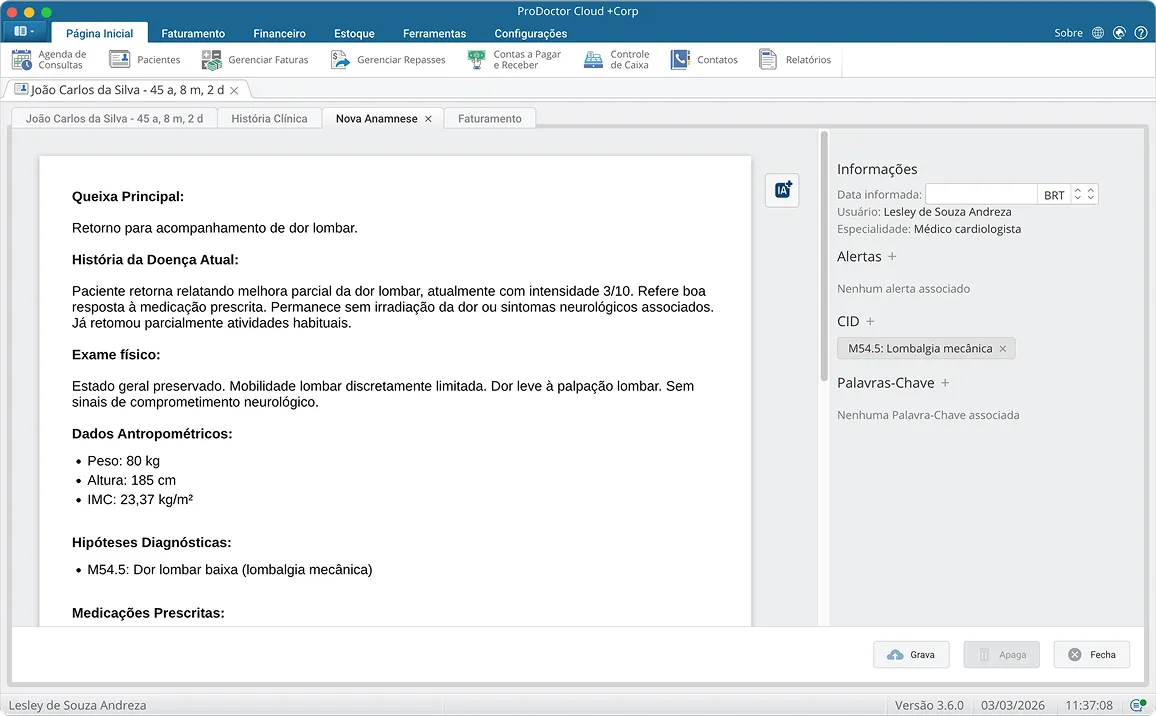The width and height of the screenshot is (1156, 716).
Task: Click the globe icon in the title bar
Action: [1097, 32]
